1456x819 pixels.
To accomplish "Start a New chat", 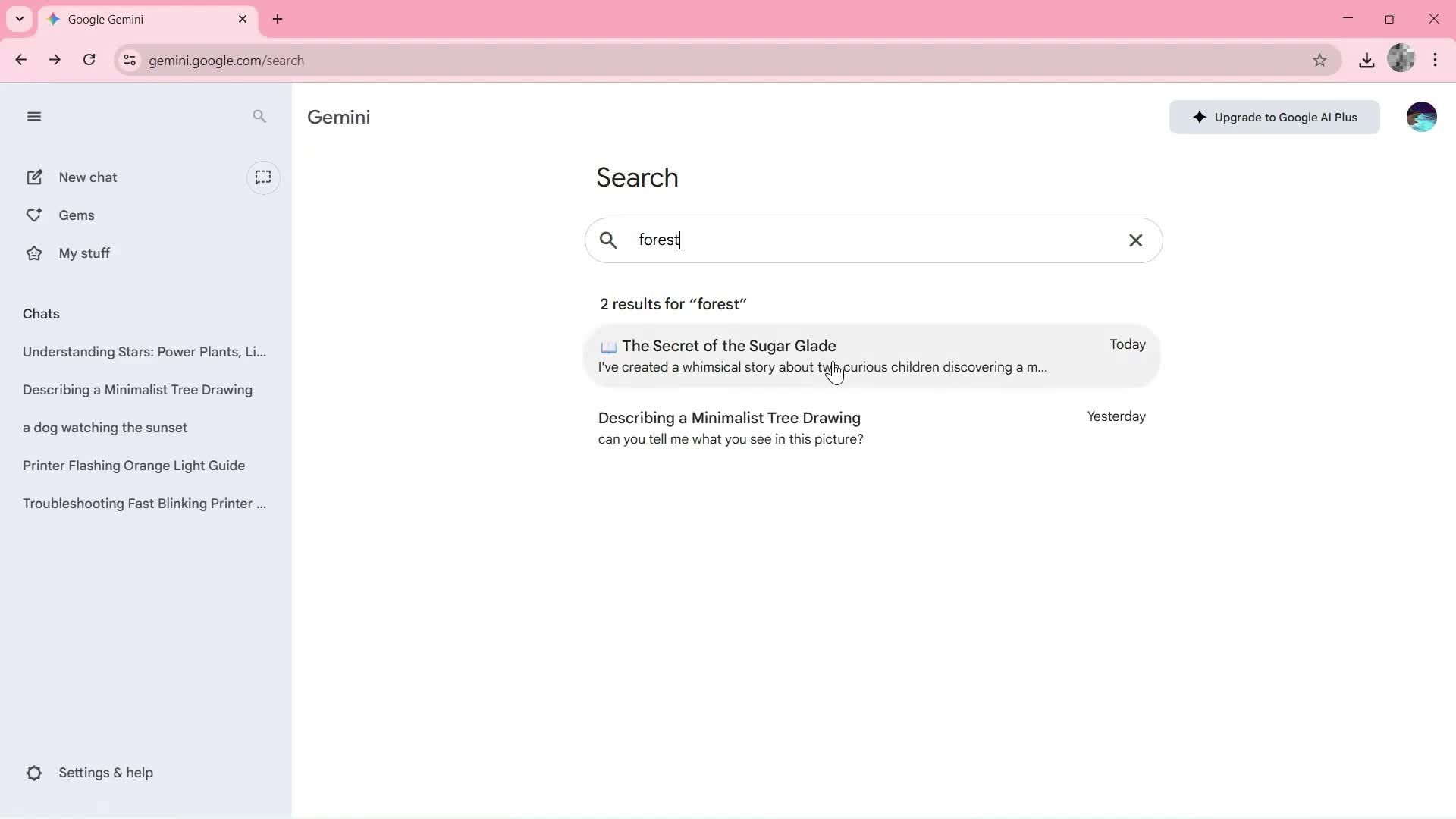I will tap(86, 177).
